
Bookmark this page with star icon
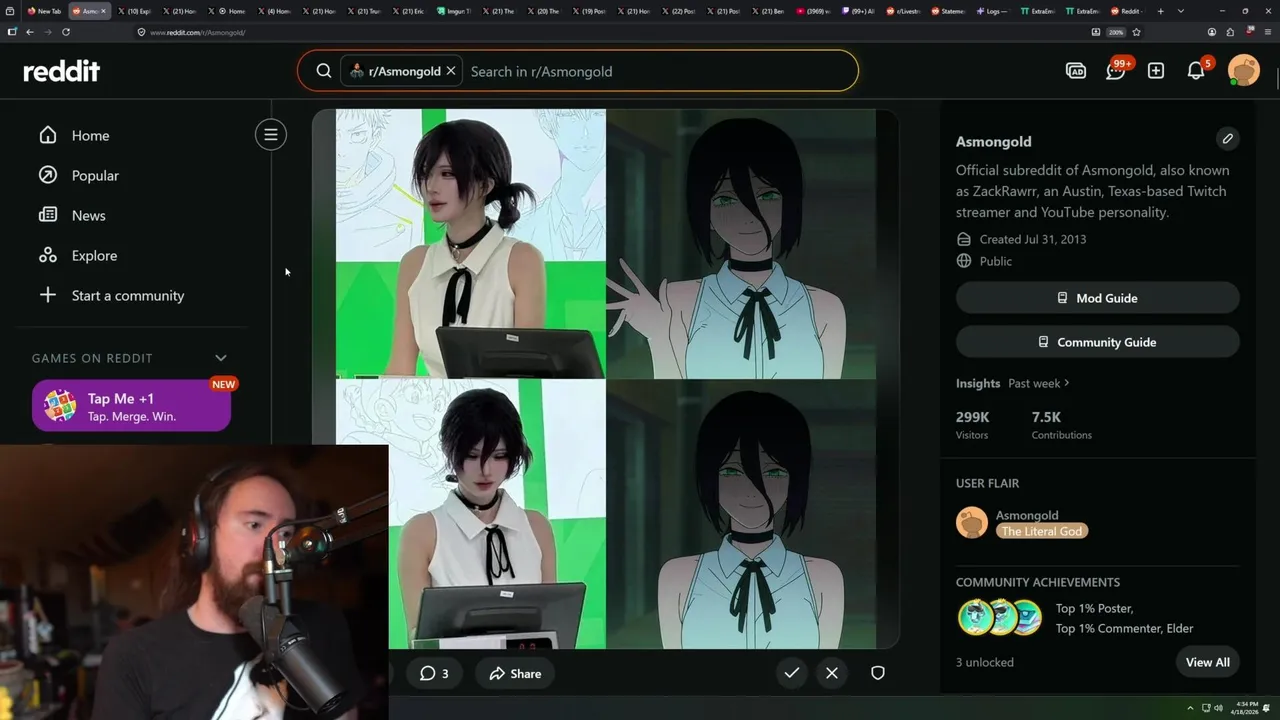pyautogui.click(x=1136, y=32)
